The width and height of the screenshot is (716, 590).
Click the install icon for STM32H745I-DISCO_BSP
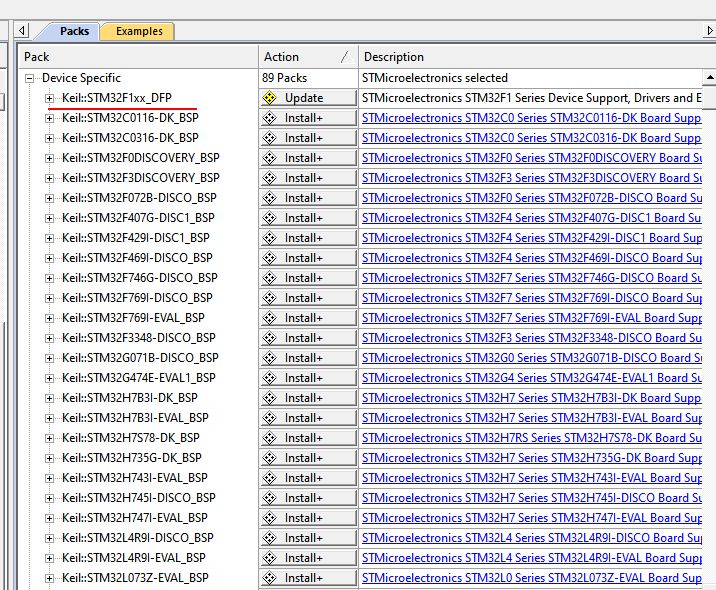269,498
